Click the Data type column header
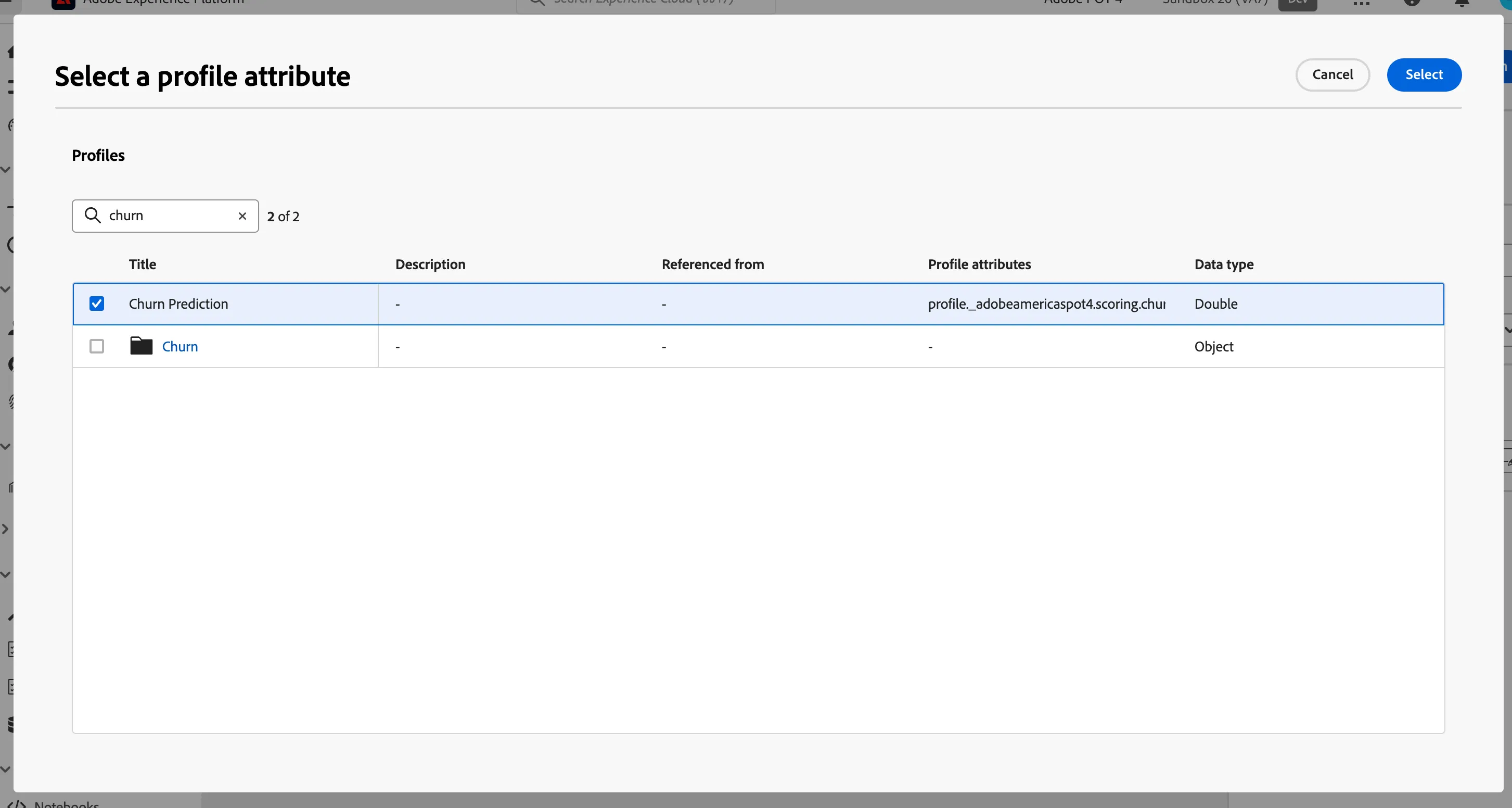This screenshot has width=1512, height=808. pos(1224,264)
